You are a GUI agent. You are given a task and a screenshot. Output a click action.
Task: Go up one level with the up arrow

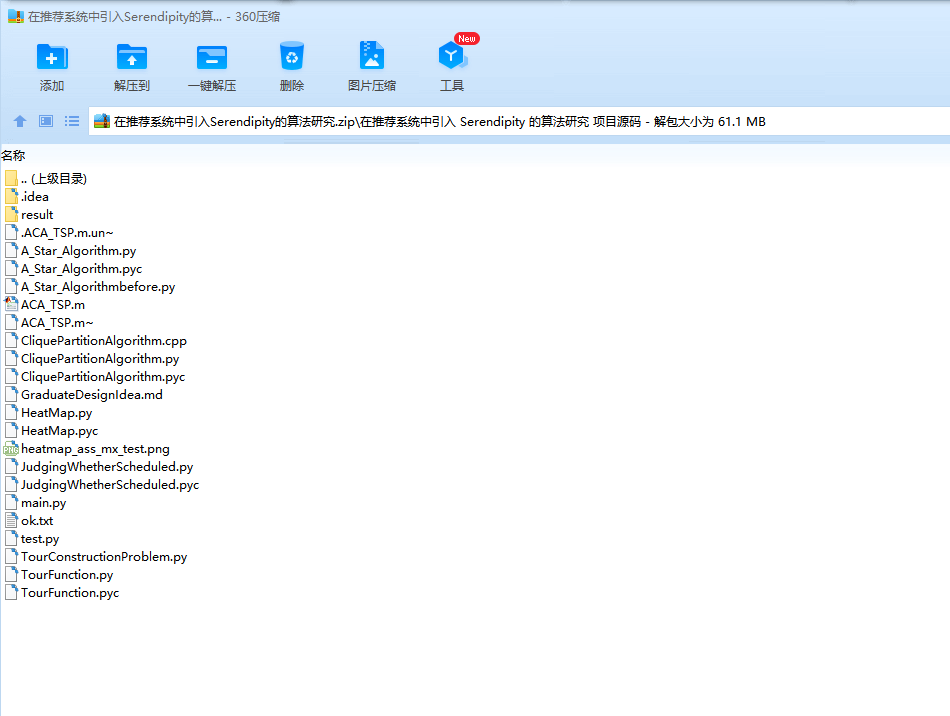pyautogui.click(x=20, y=121)
